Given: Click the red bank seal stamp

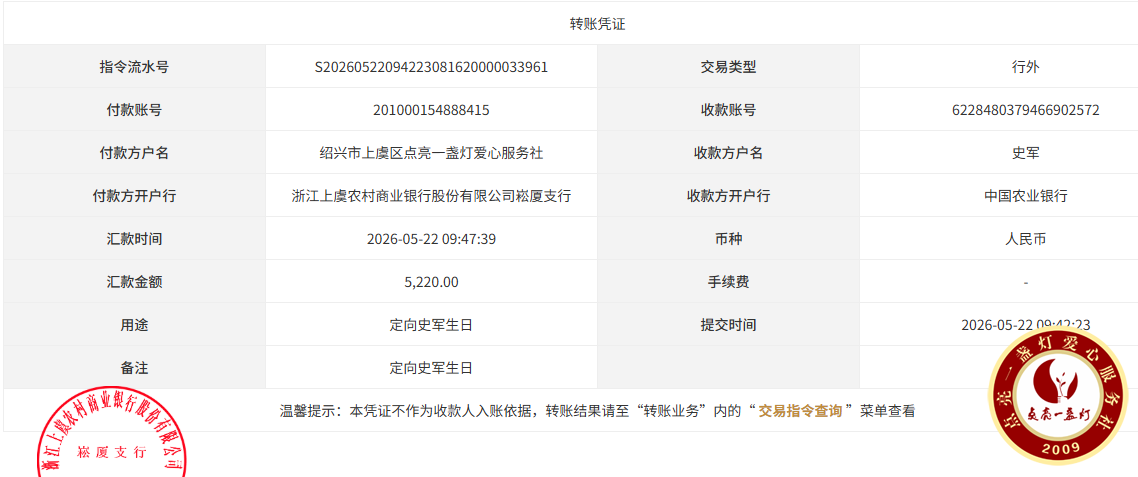Looking at the screenshot, I should point(112,432).
